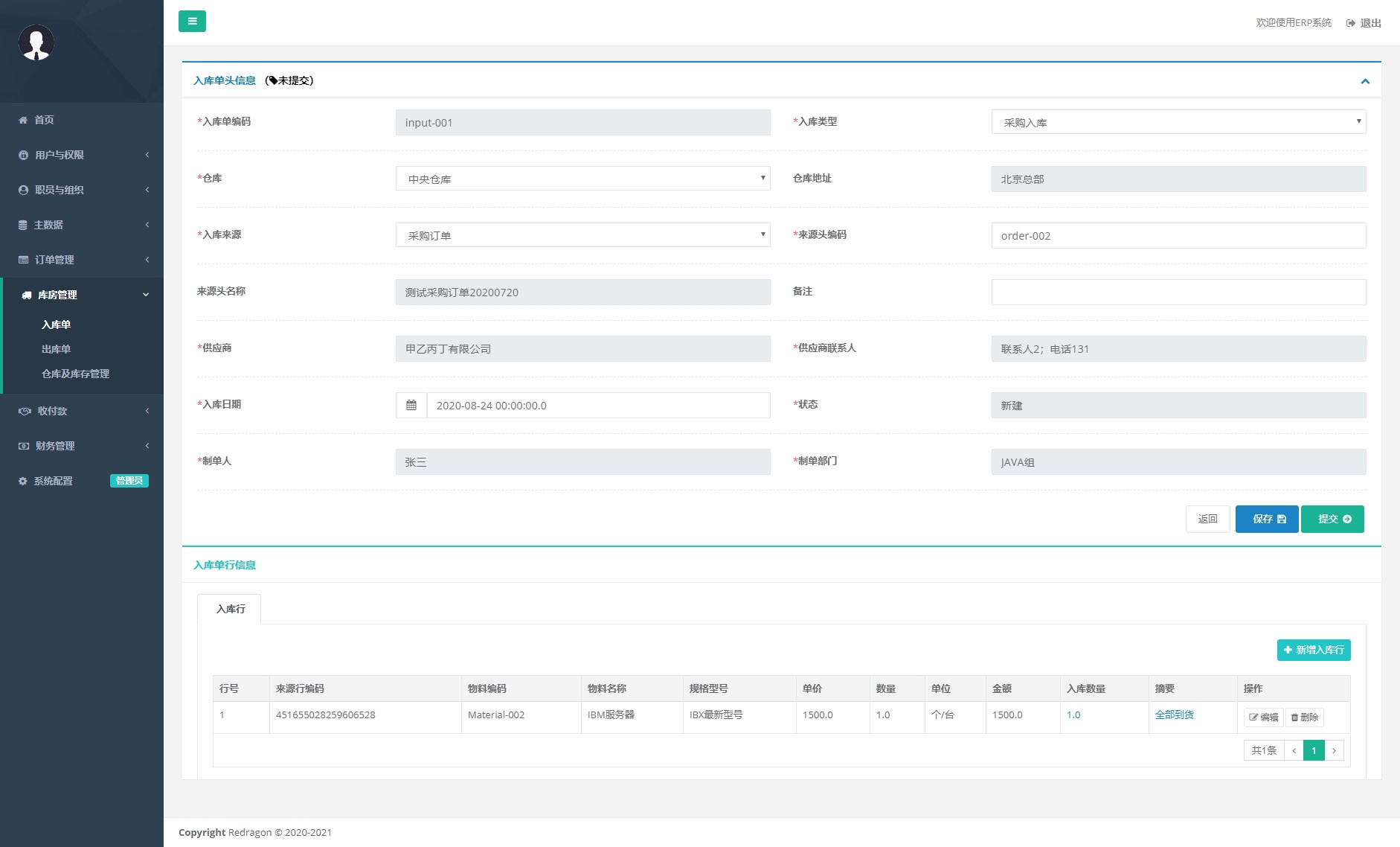Screen dimensions: 1400x847
Task: Click 编辑 in the Material-002 row
Action: click(x=1263, y=717)
